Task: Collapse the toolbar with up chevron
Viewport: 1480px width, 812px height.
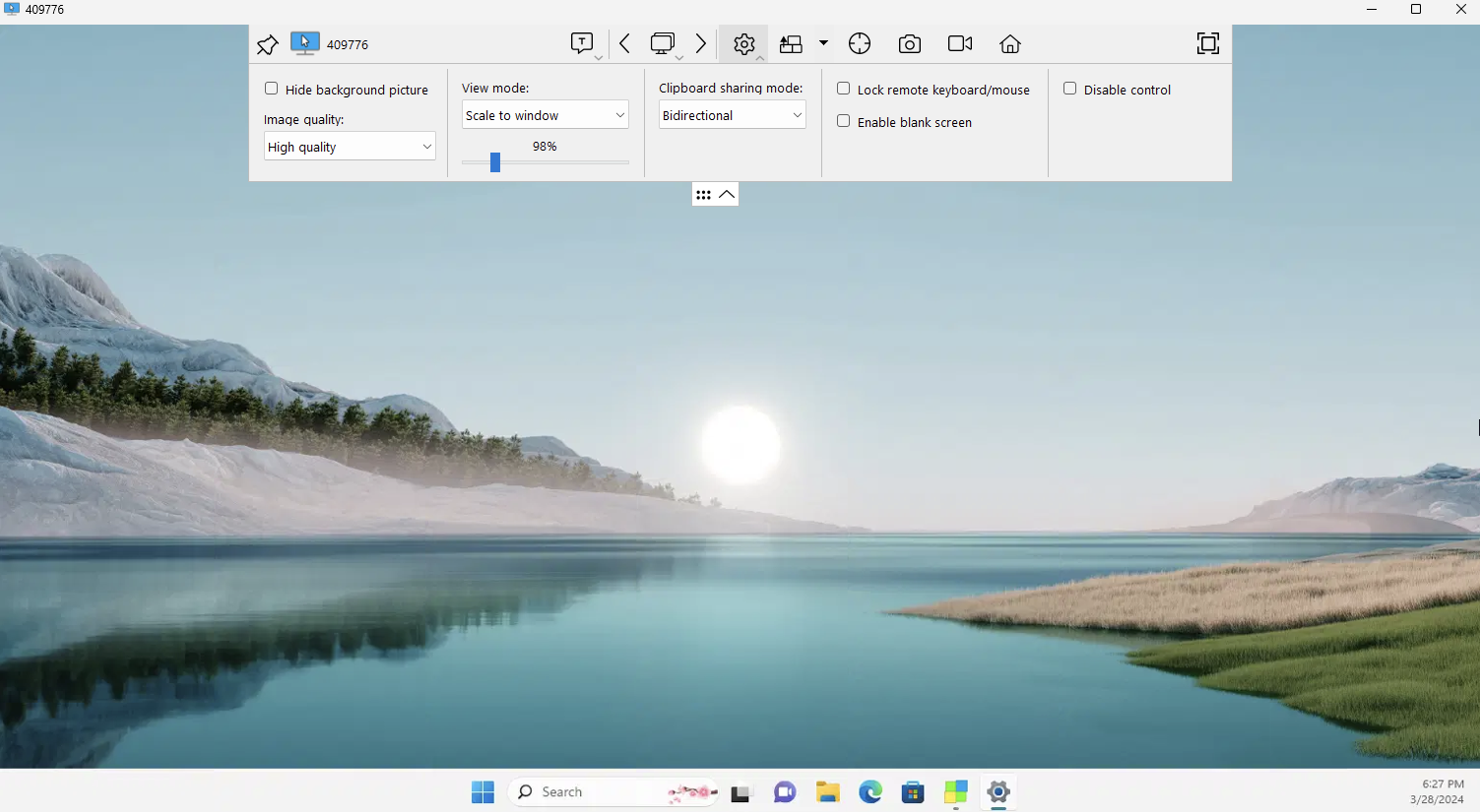Action: tap(727, 195)
